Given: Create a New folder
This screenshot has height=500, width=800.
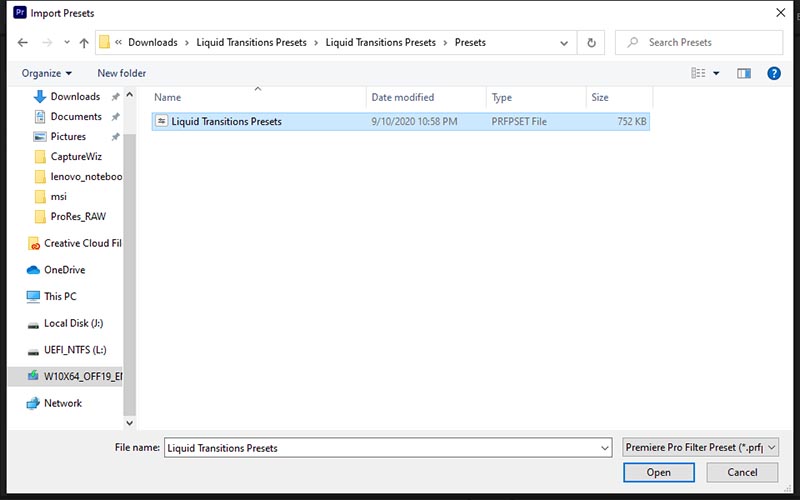Looking at the screenshot, I should tap(121, 73).
